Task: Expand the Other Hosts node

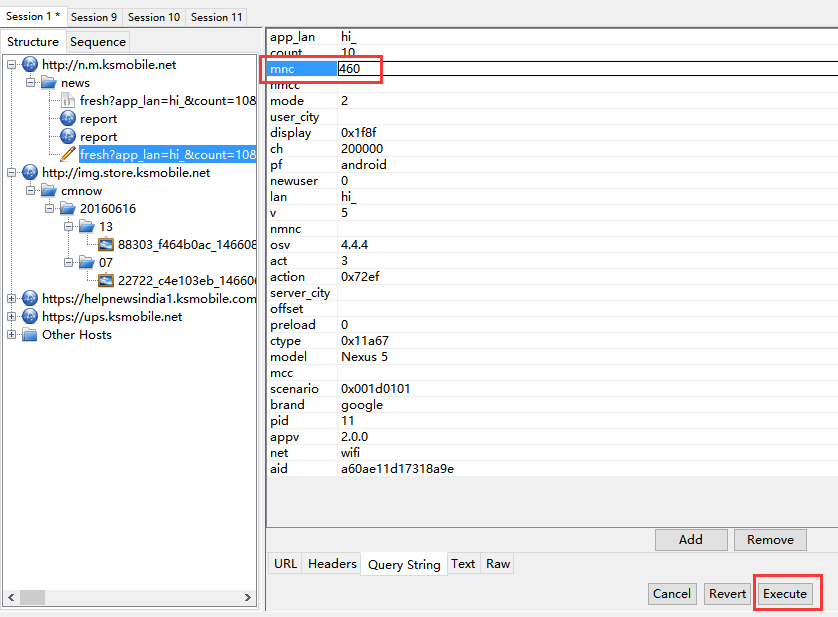Action: tap(12, 335)
